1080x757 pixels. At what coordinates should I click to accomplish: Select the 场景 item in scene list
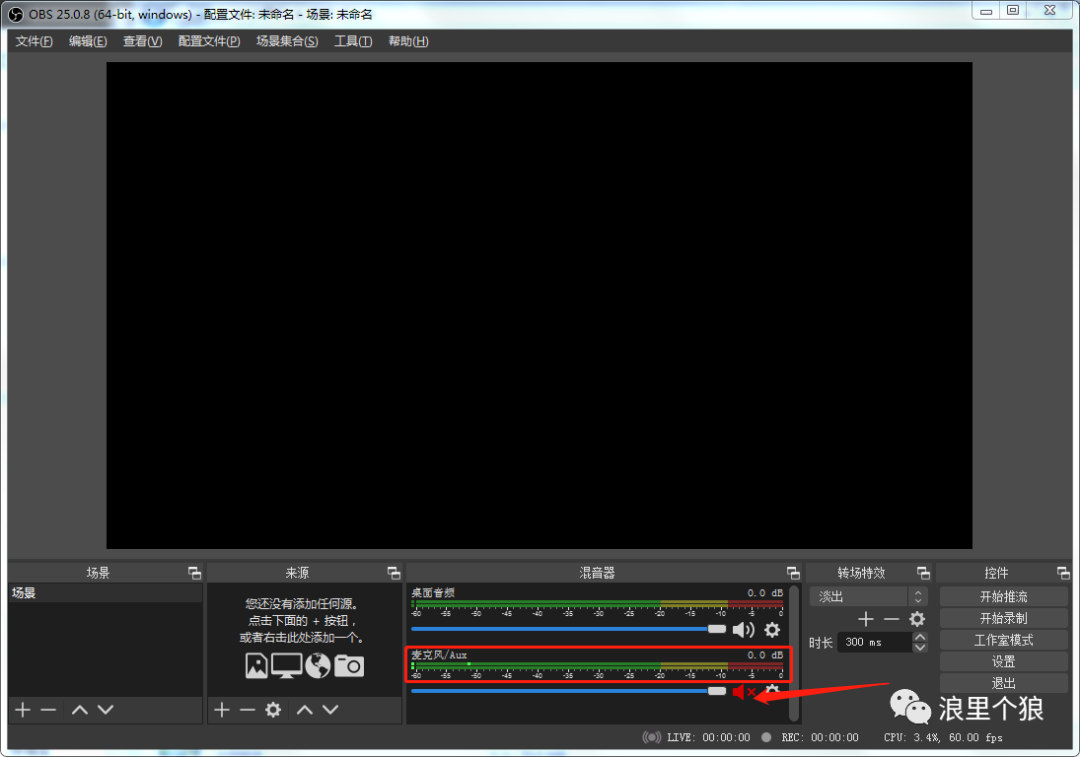(x=105, y=593)
